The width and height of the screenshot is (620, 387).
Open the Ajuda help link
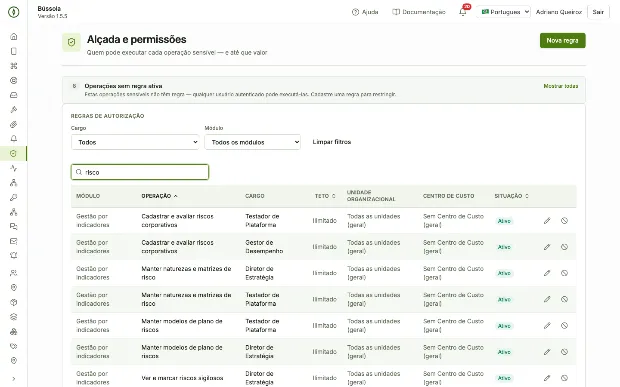pyautogui.click(x=365, y=12)
